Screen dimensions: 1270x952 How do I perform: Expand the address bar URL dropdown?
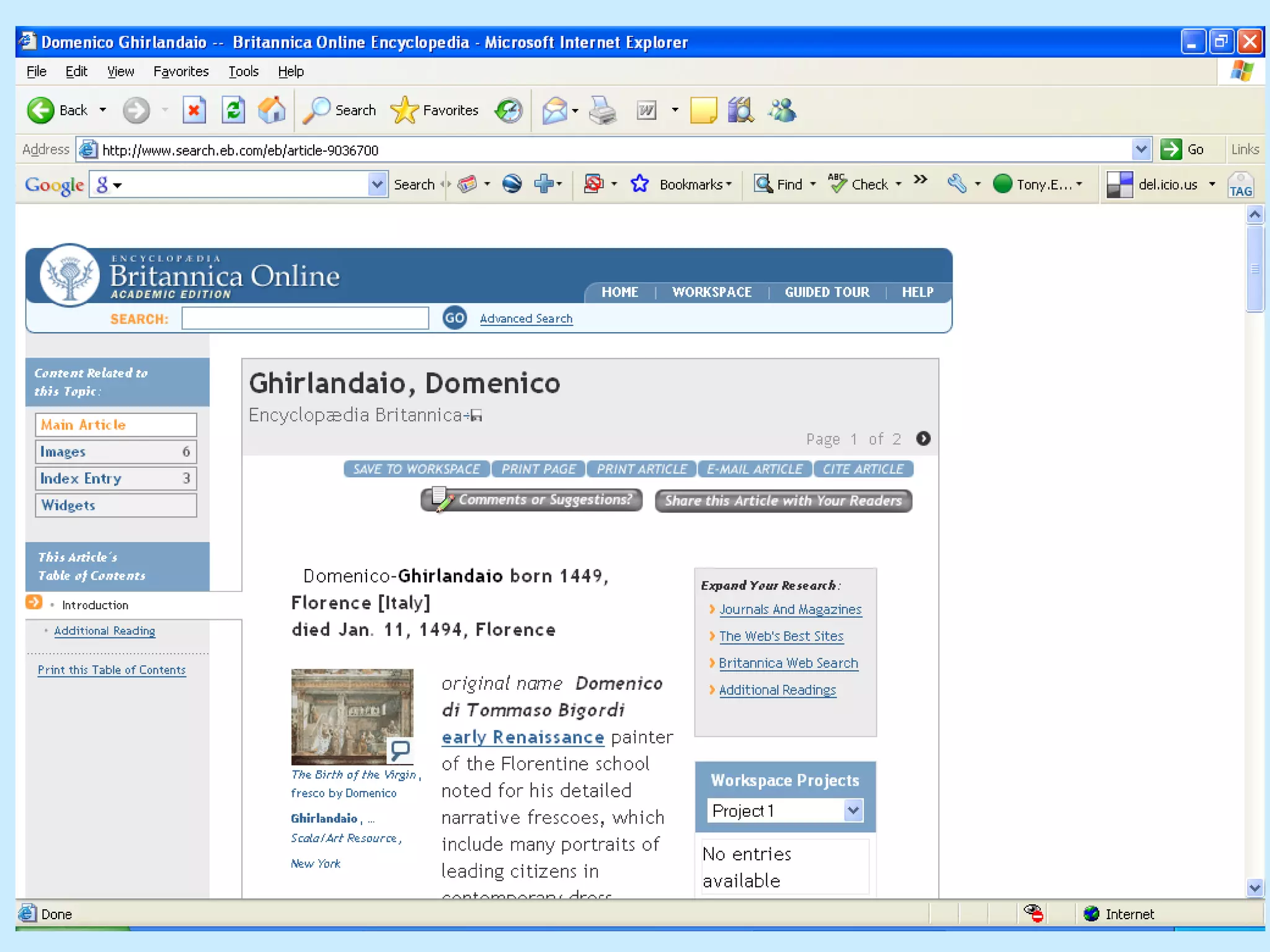click(x=1141, y=149)
